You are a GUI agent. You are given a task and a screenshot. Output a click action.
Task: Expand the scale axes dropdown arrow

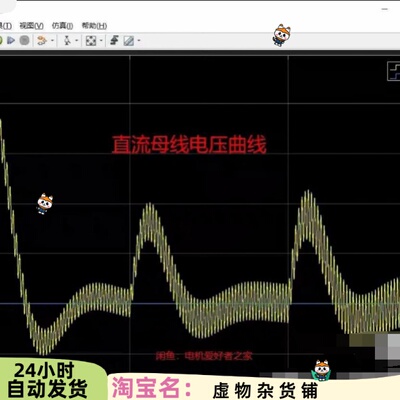101,41
